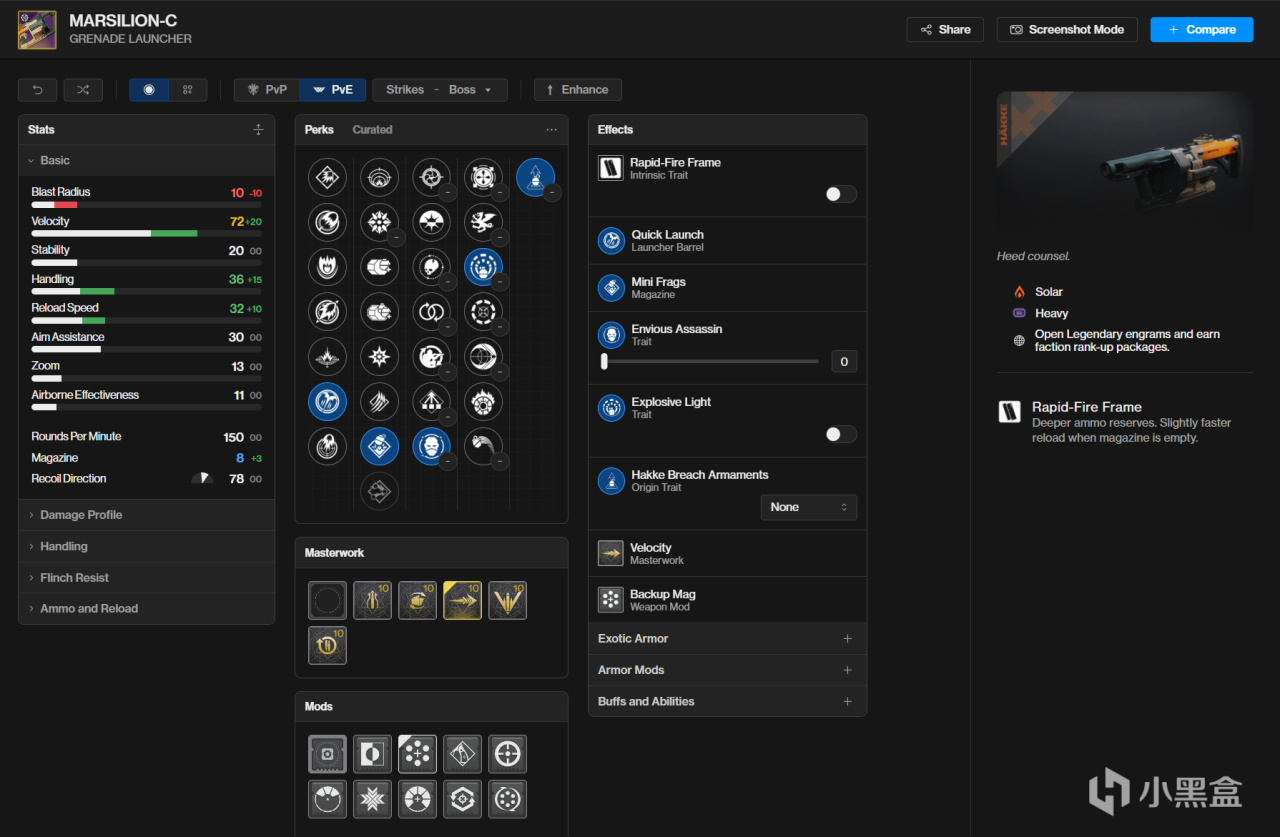Expand the Flinch Resist section
Screen dimensions: 1280x837
(146, 578)
